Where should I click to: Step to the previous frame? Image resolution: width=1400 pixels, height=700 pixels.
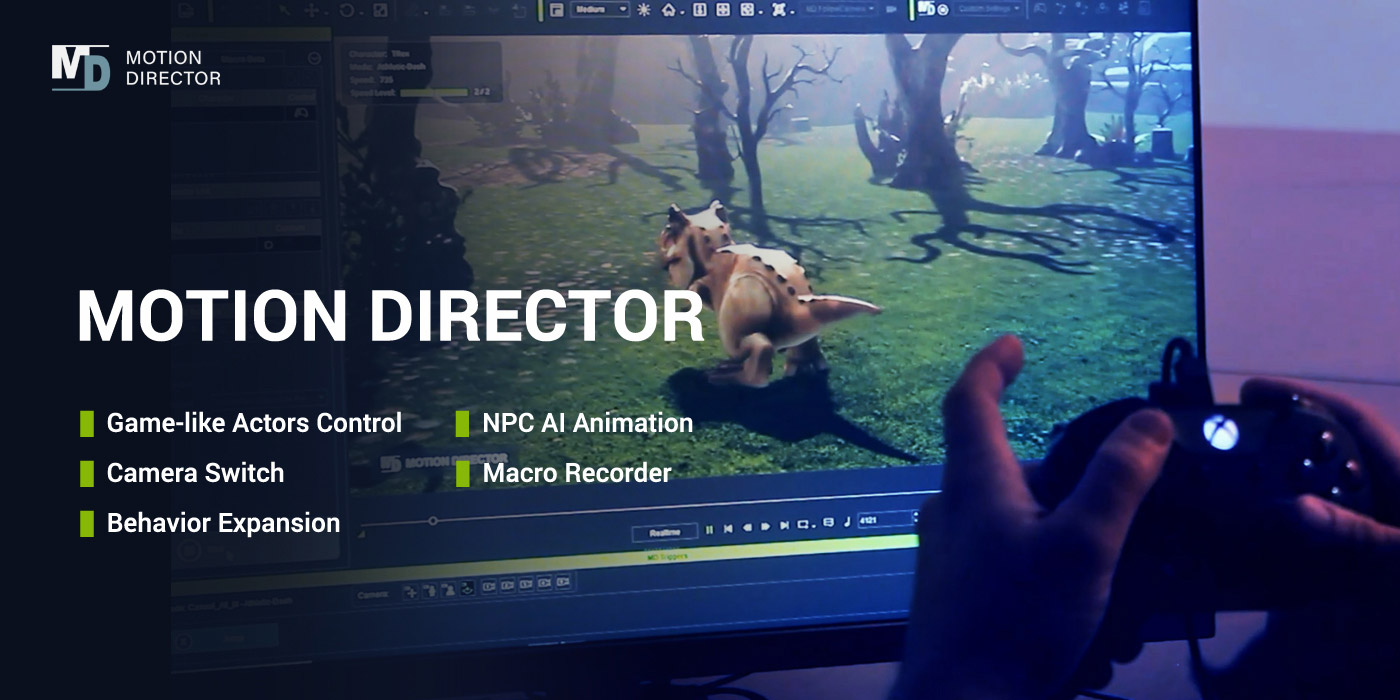pos(747,527)
